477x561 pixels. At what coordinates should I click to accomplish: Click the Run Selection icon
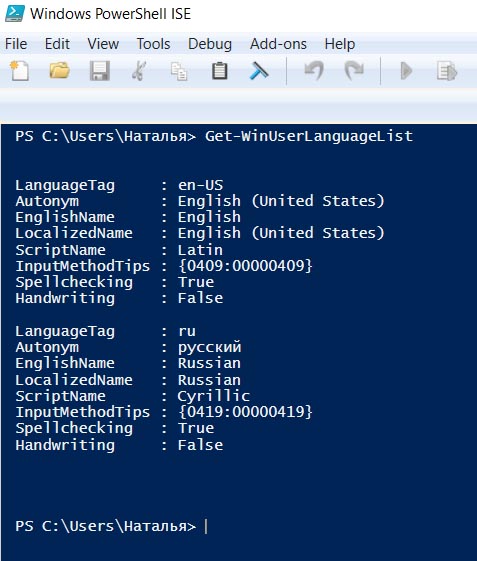click(x=447, y=71)
